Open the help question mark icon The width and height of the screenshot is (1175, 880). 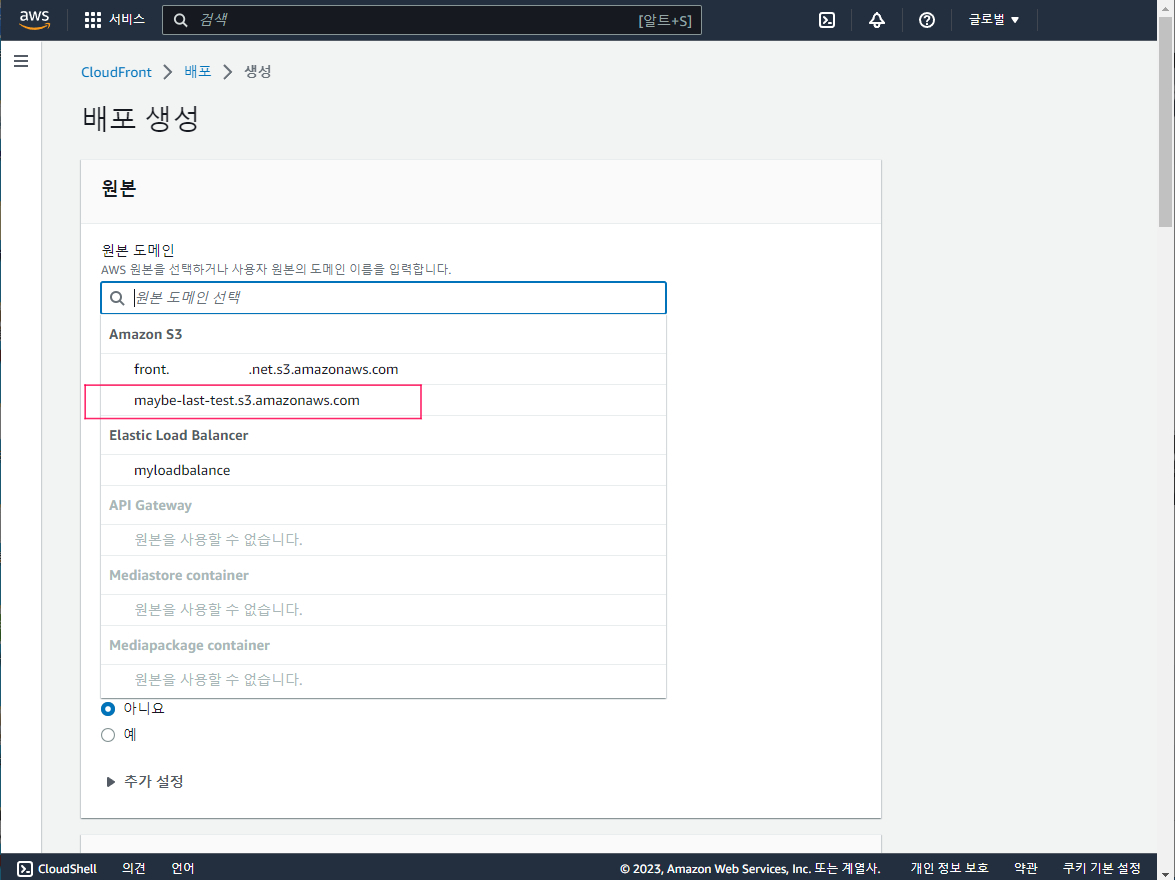tap(927, 20)
